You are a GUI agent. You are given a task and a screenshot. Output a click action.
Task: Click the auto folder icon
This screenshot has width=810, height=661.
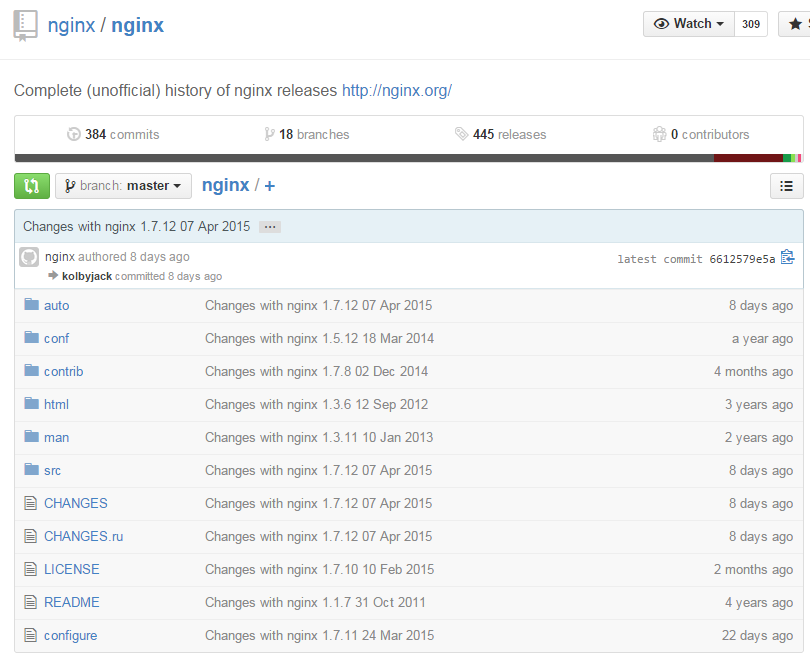tap(32, 304)
